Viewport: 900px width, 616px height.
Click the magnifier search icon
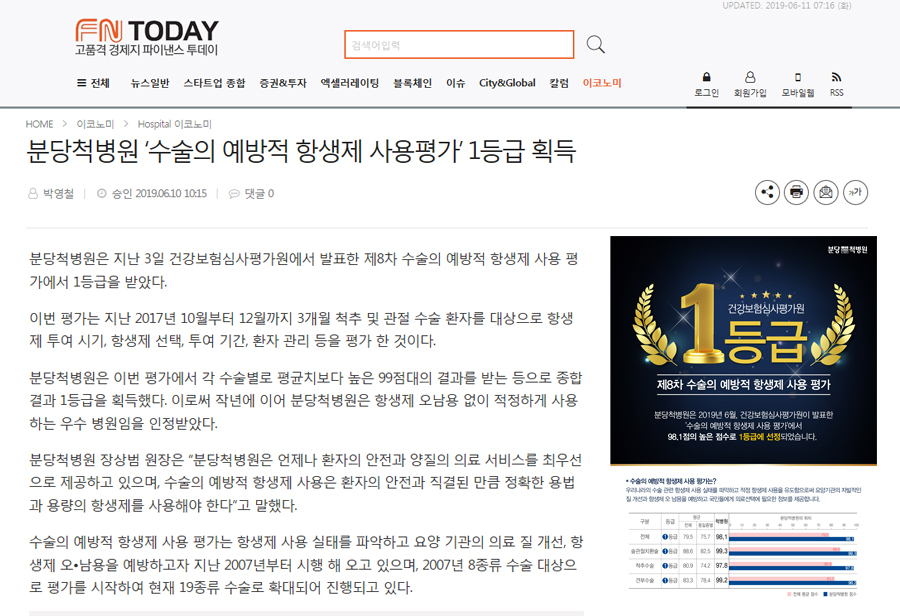pyautogui.click(x=595, y=44)
